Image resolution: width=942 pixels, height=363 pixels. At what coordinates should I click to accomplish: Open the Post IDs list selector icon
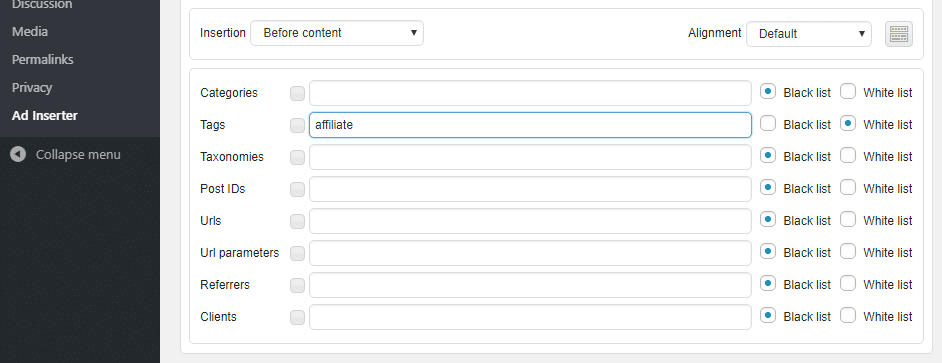pos(297,189)
